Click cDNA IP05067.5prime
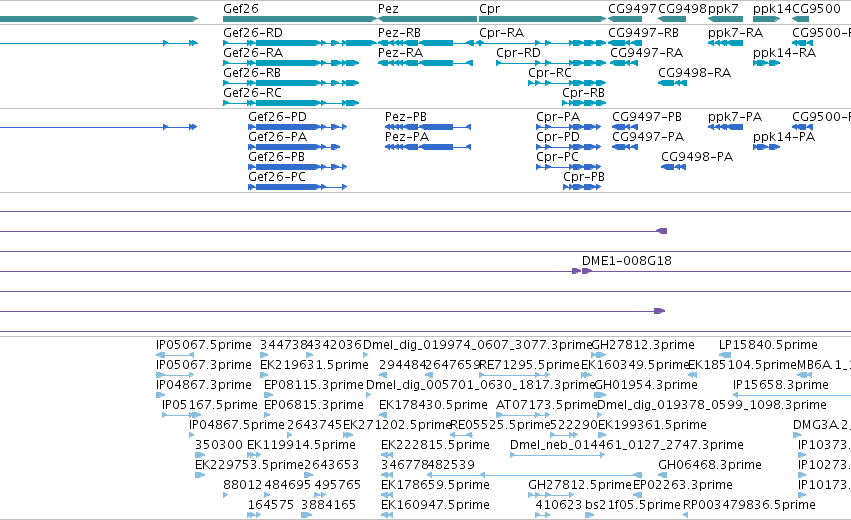Image resolution: width=851 pixels, height=520 pixels. tap(204, 345)
